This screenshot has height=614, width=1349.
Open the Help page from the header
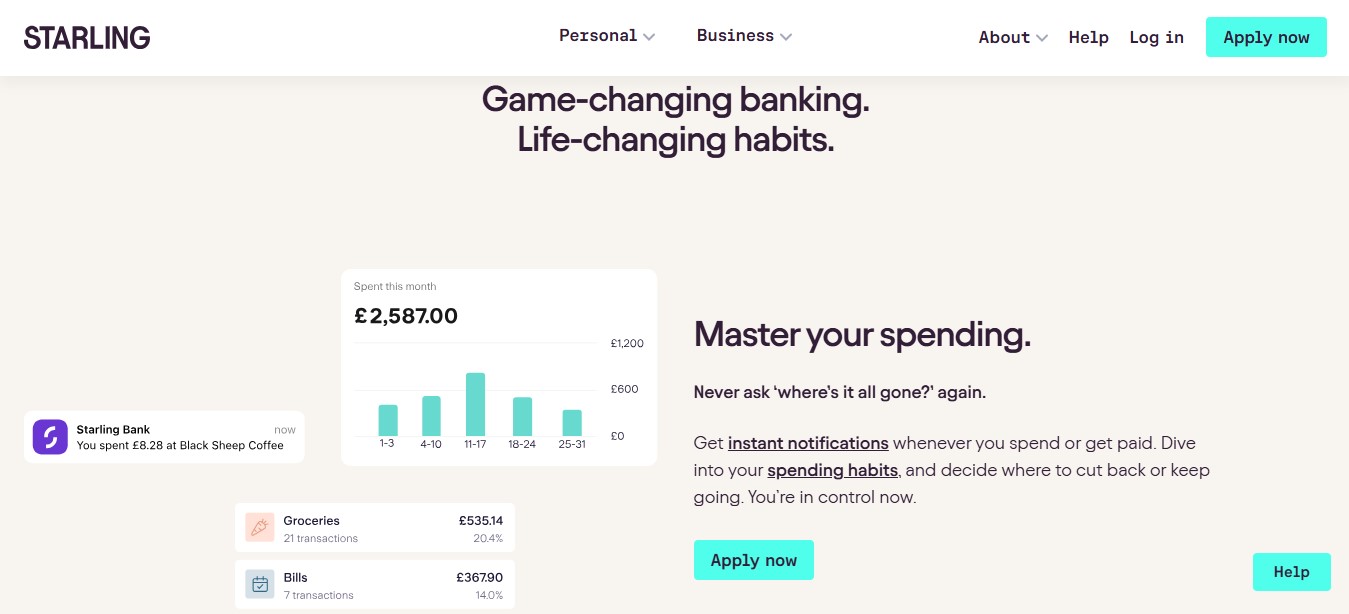coord(1088,38)
